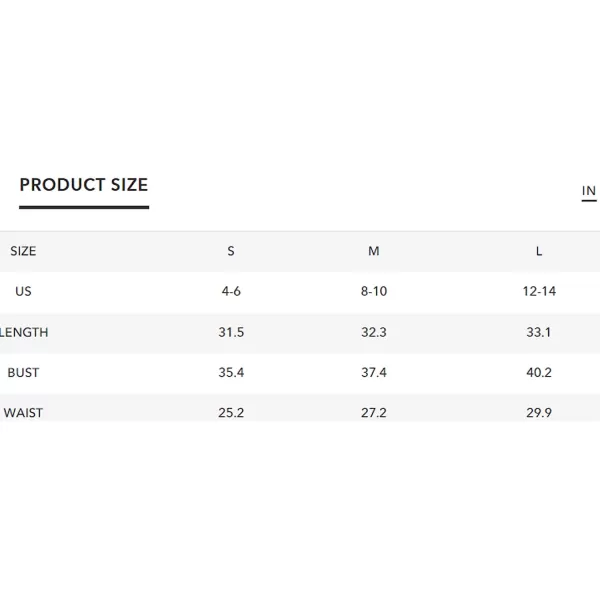This screenshot has height=600, width=600.
Task: Select the US size 8-10 cell
Action: click(x=374, y=292)
